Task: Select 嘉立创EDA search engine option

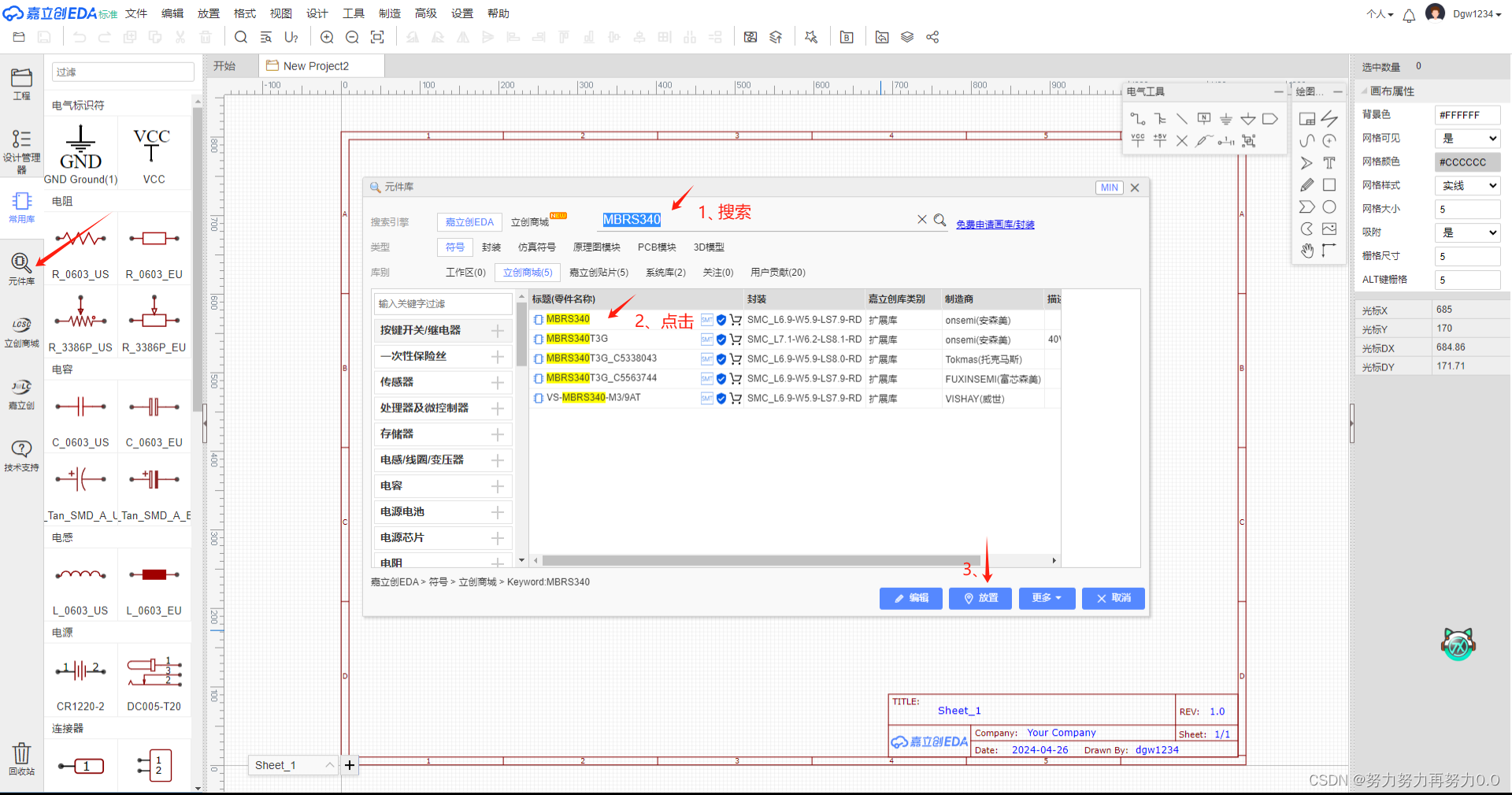Action: pos(469,222)
